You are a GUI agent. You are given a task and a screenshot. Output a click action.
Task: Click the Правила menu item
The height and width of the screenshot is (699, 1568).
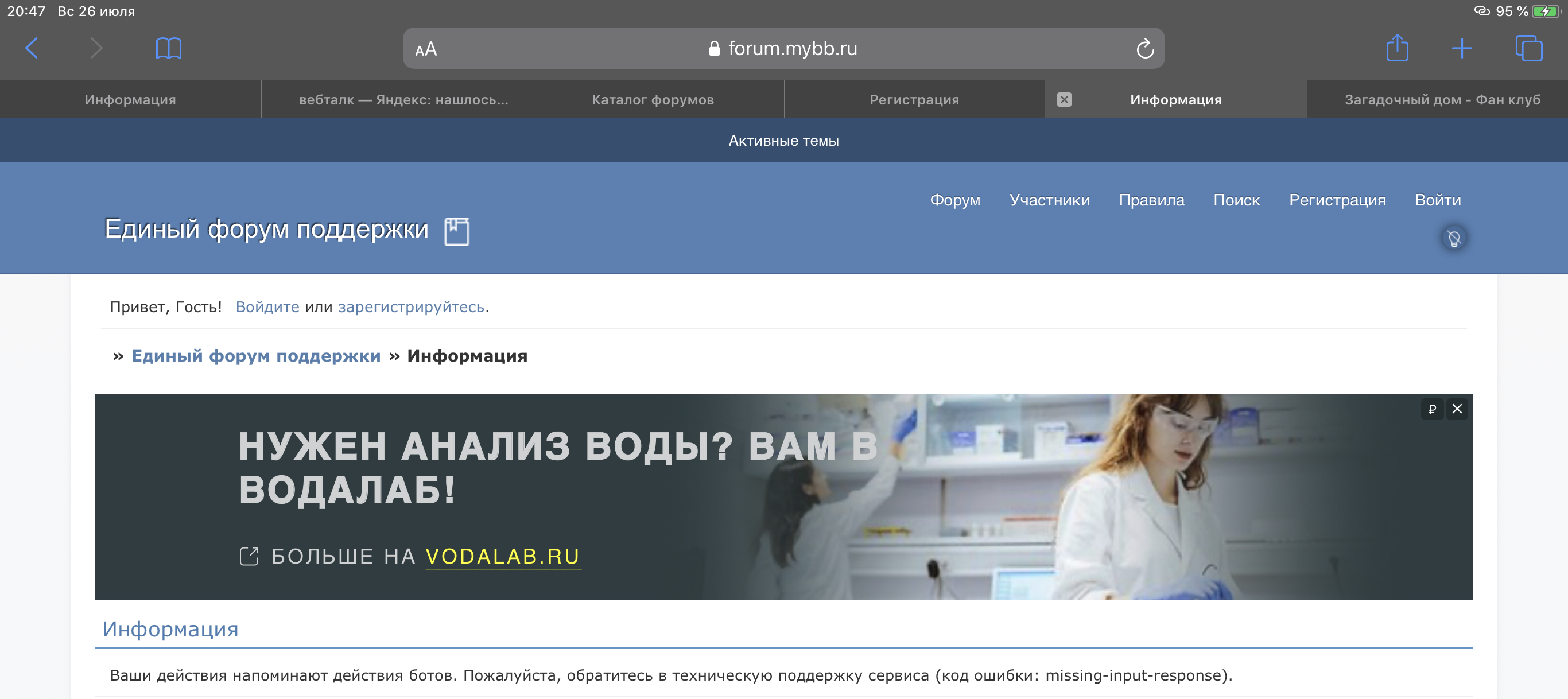[1151, 200]
